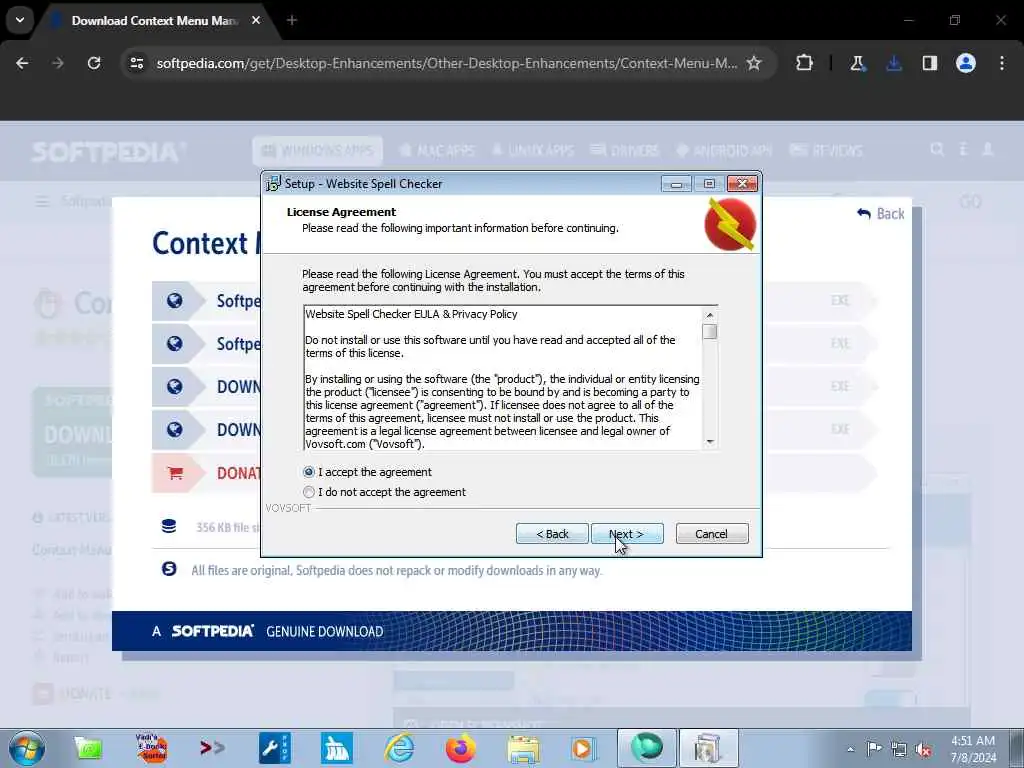Open Drivers in Softpedia navigation

point(624,151)
